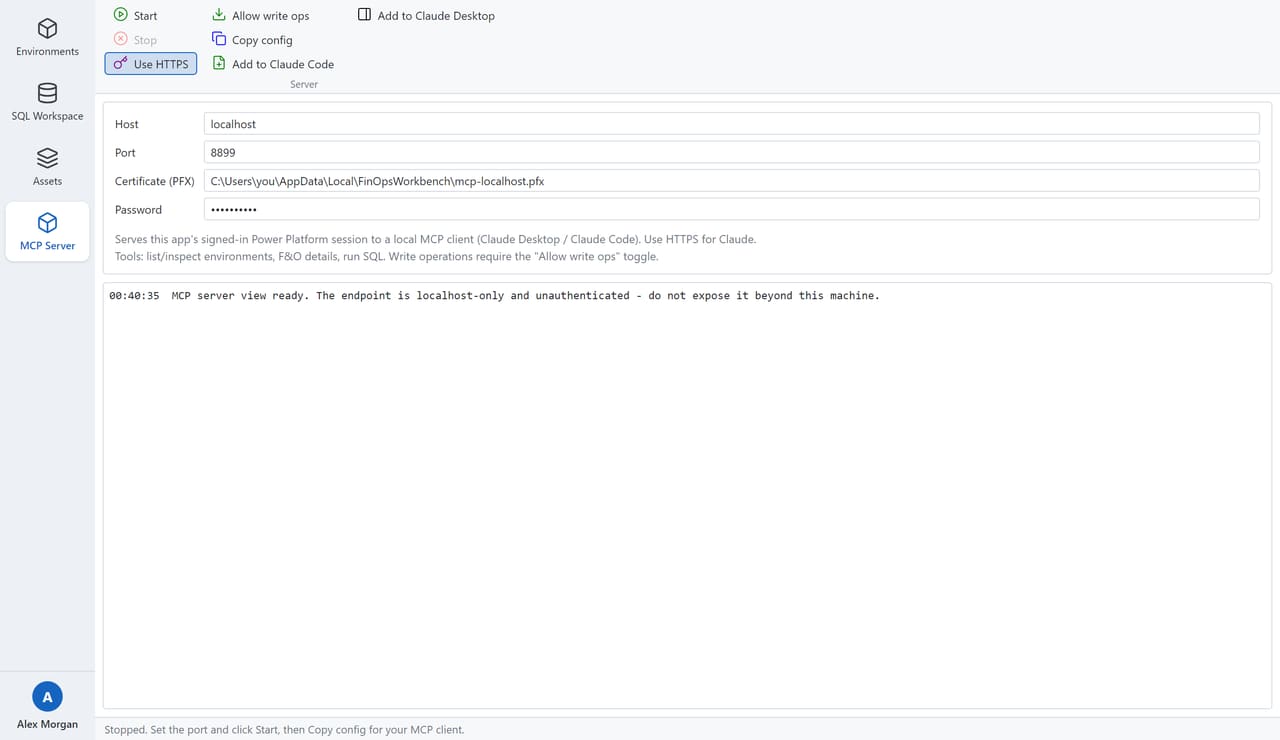Click the Certificate (PFX) path field

click(x=731, y=181)
